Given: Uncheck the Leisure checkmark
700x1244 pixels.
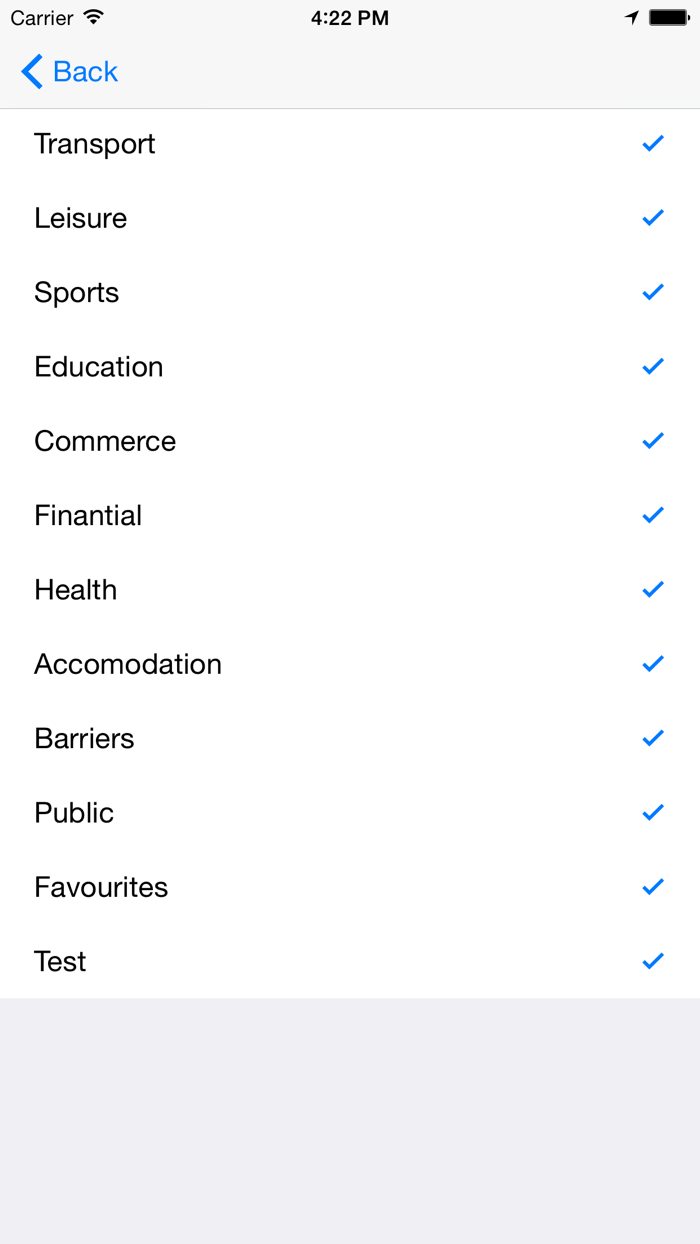Looking at the screenshot, I should 653,218.
